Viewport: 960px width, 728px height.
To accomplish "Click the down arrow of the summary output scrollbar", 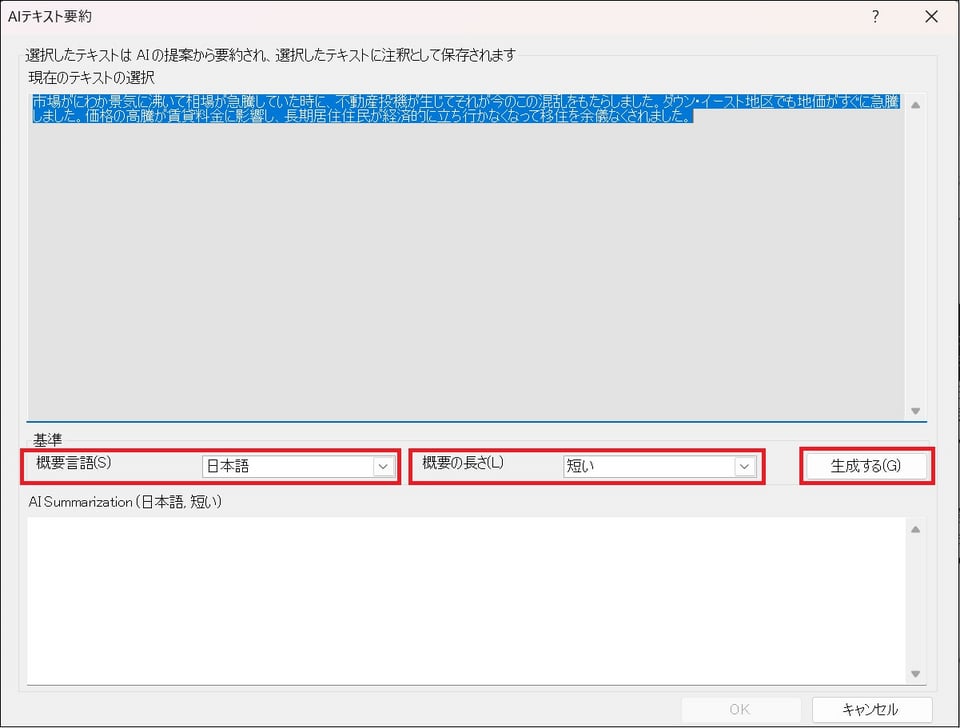I will pyautogui.click(x=915, y=674).
